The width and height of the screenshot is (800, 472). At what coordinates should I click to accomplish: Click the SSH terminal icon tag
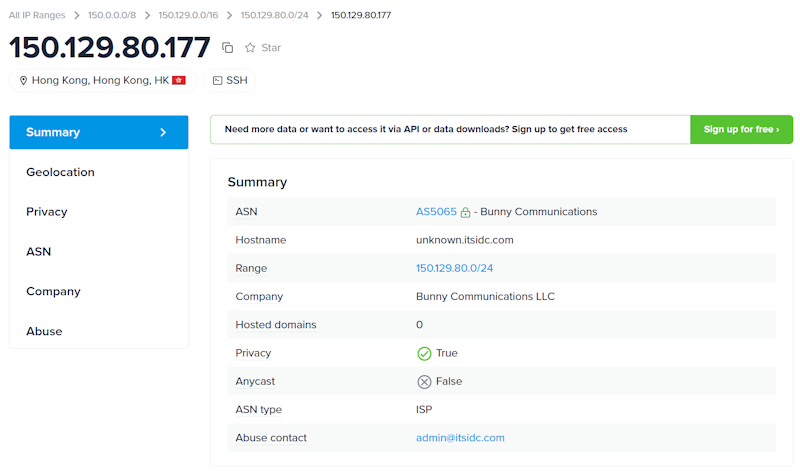point(217,80)
